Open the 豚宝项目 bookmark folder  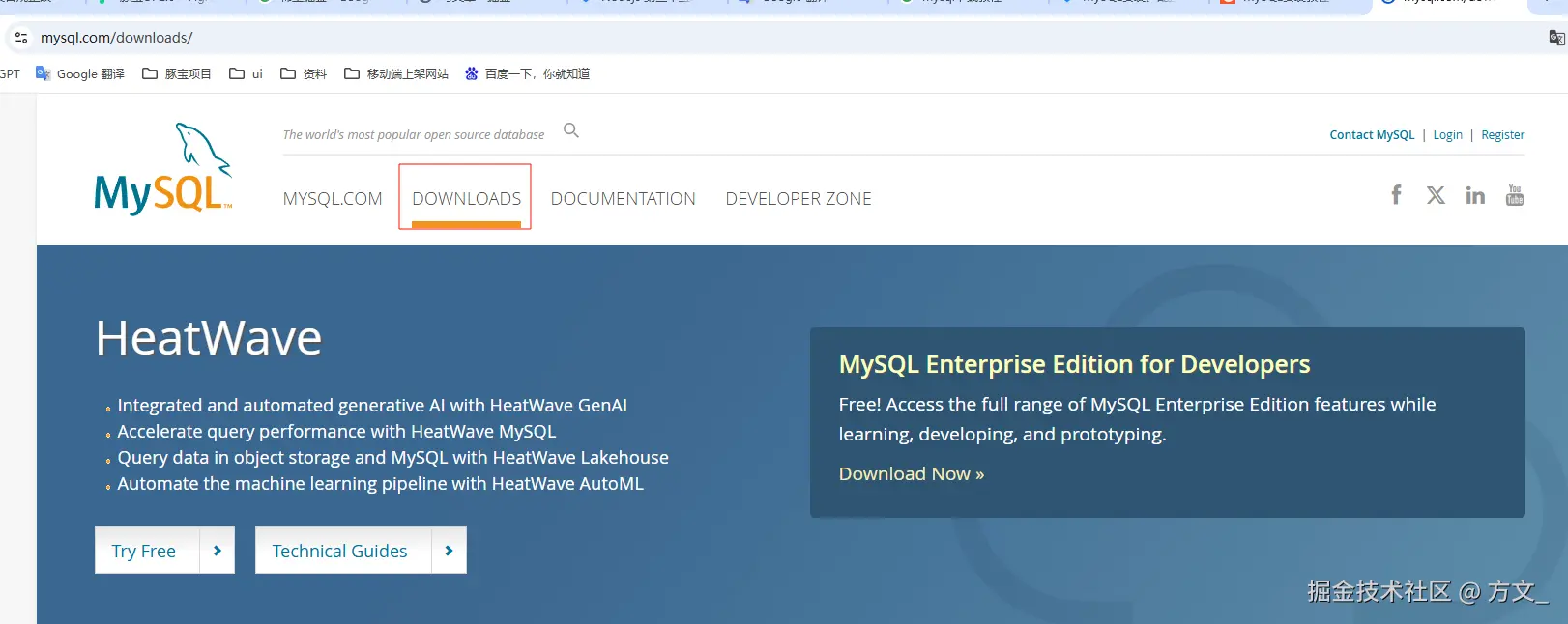pos(177,73)
